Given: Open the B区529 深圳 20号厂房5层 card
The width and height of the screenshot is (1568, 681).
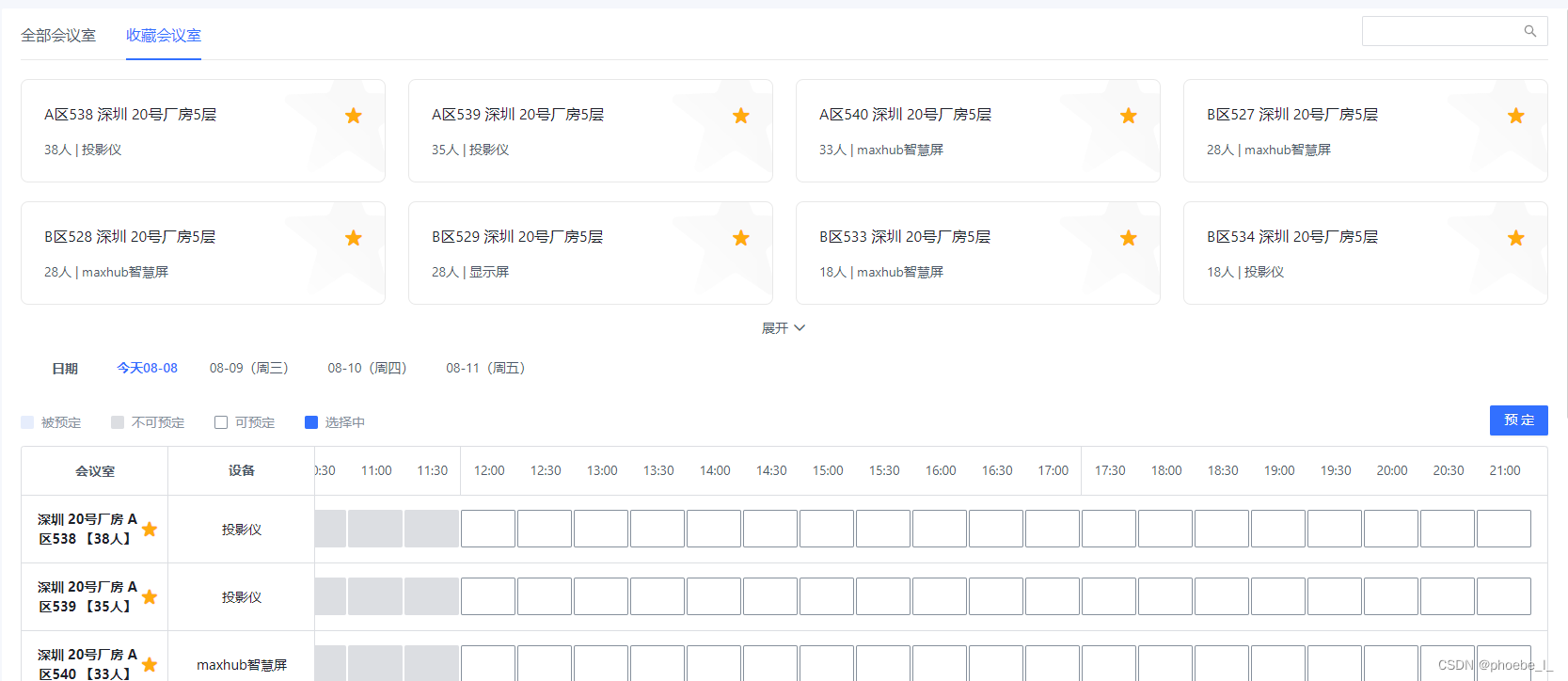Looking at the screenshot, I should point(591,253).
